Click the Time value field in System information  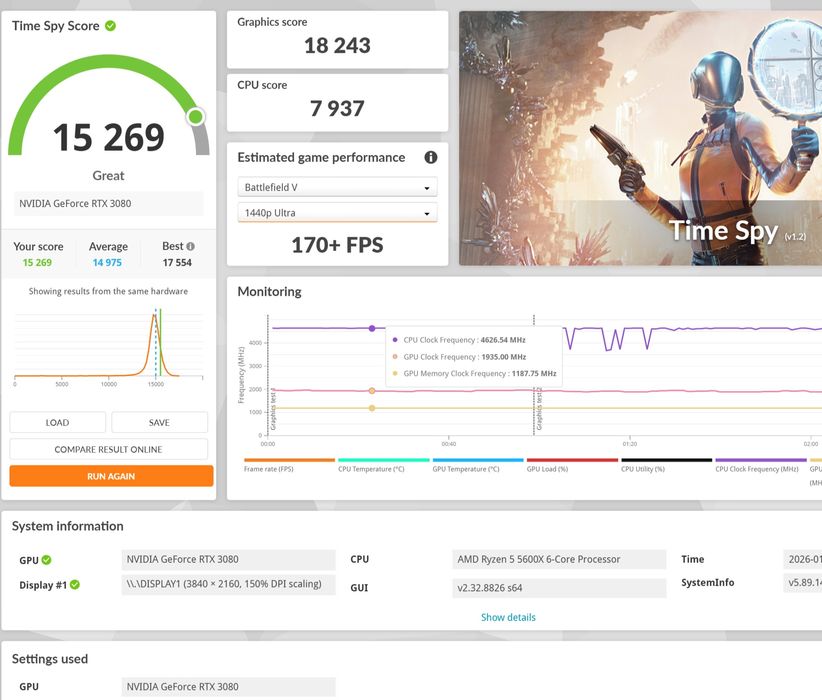802,559
